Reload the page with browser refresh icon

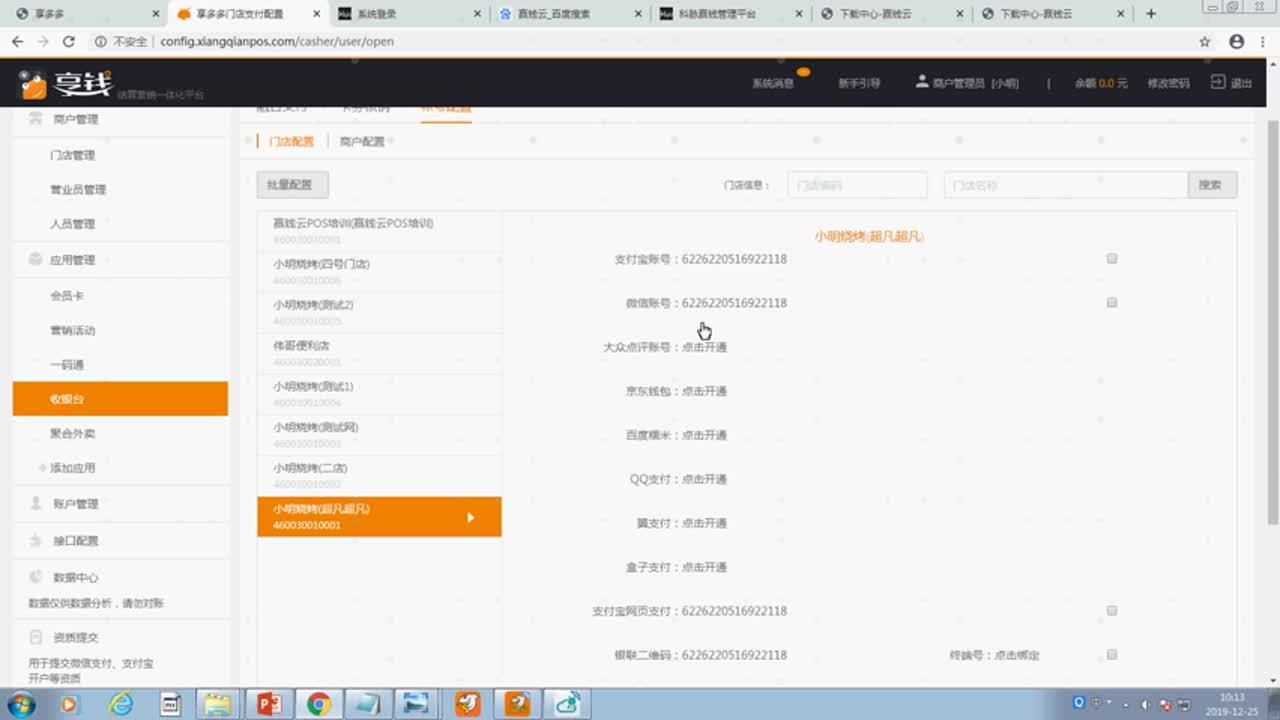pos(68,42)
